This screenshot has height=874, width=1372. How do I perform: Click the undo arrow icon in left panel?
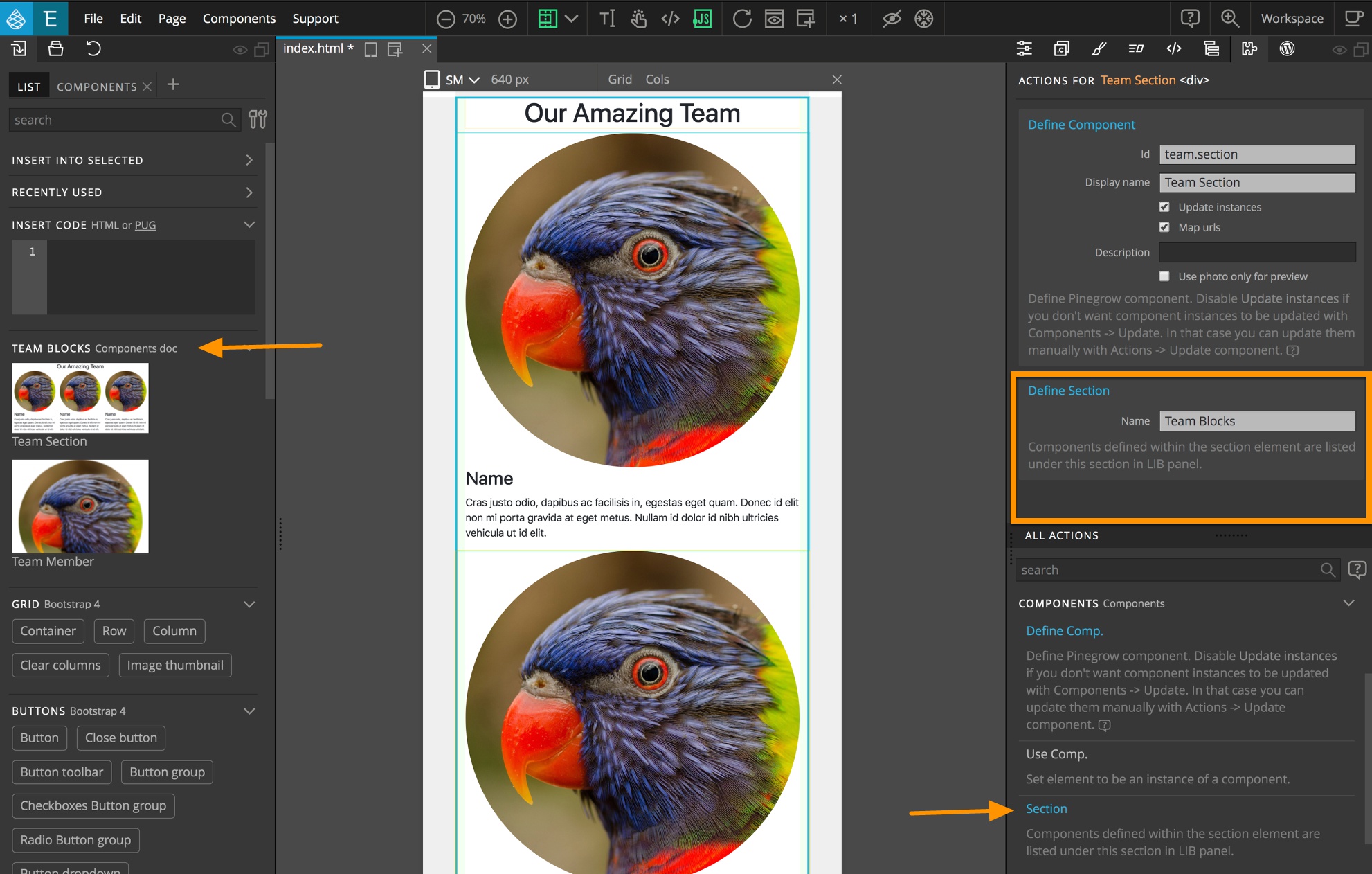[x=93, y=48]
